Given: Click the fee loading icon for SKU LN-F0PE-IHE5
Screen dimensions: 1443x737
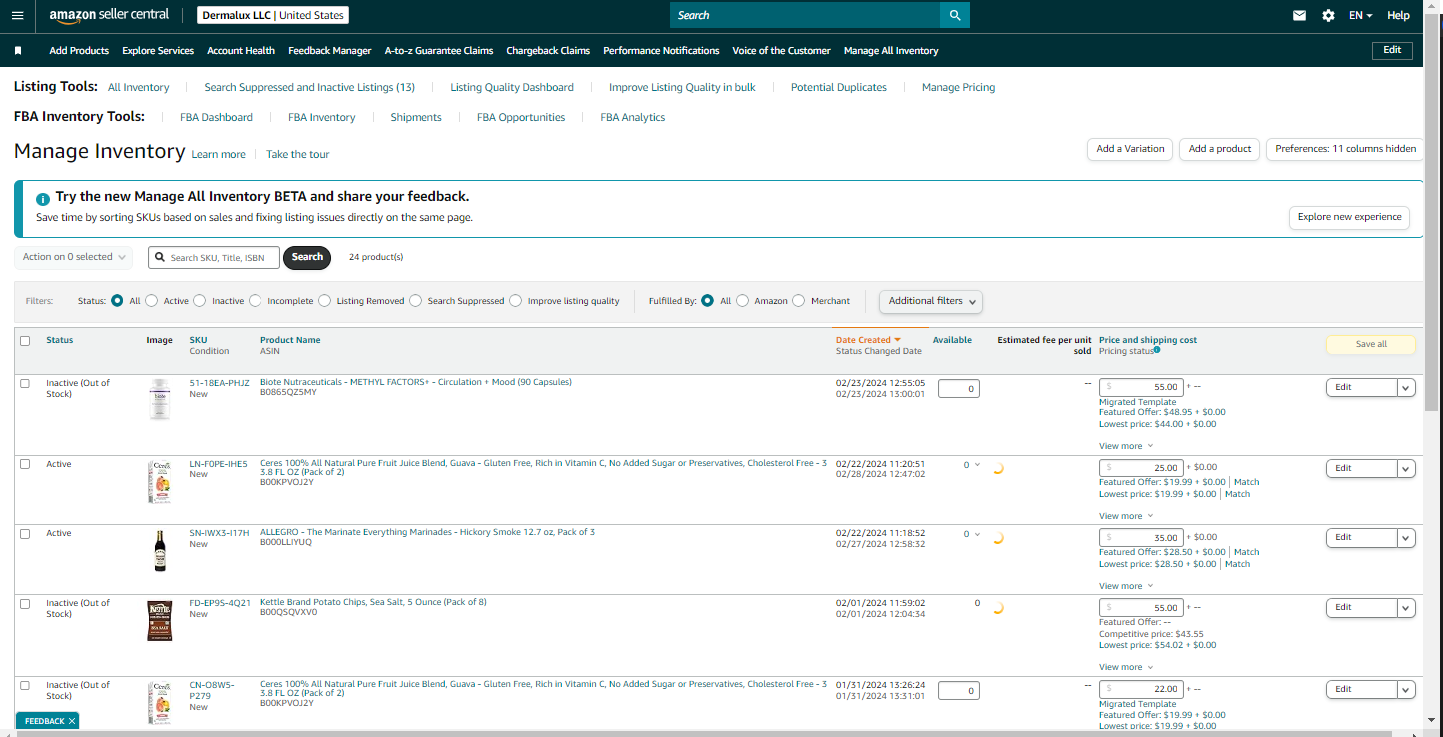Looking at the screenshot, I should click(997, 468).
